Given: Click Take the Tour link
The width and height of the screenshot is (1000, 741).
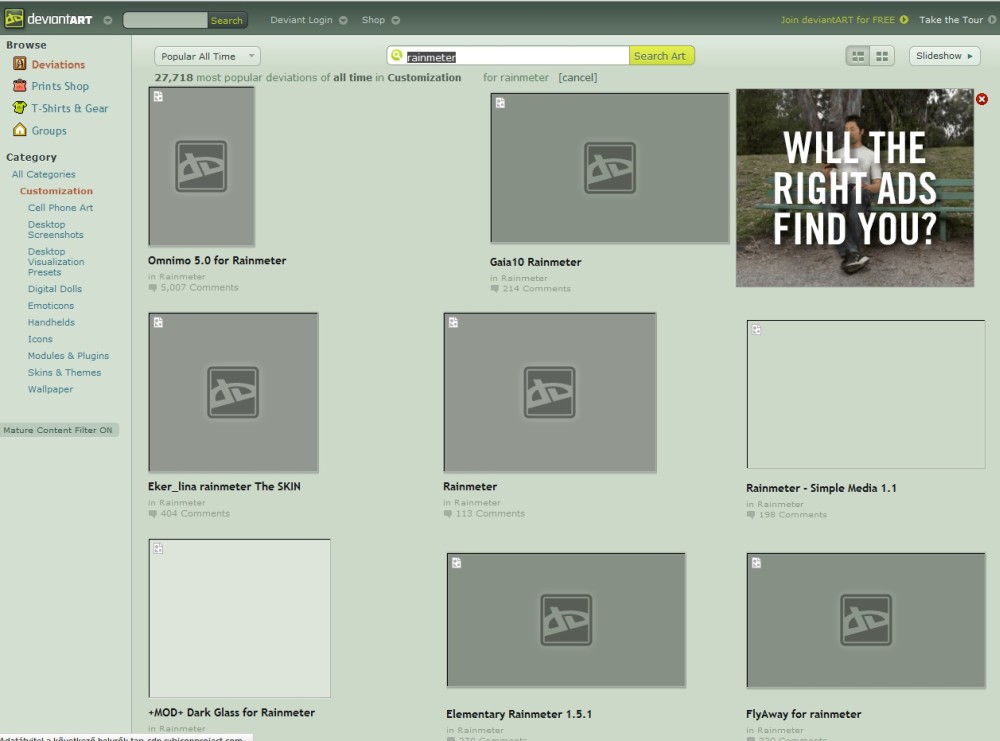Looking at the screenshot, I should (x=950, y=20).
